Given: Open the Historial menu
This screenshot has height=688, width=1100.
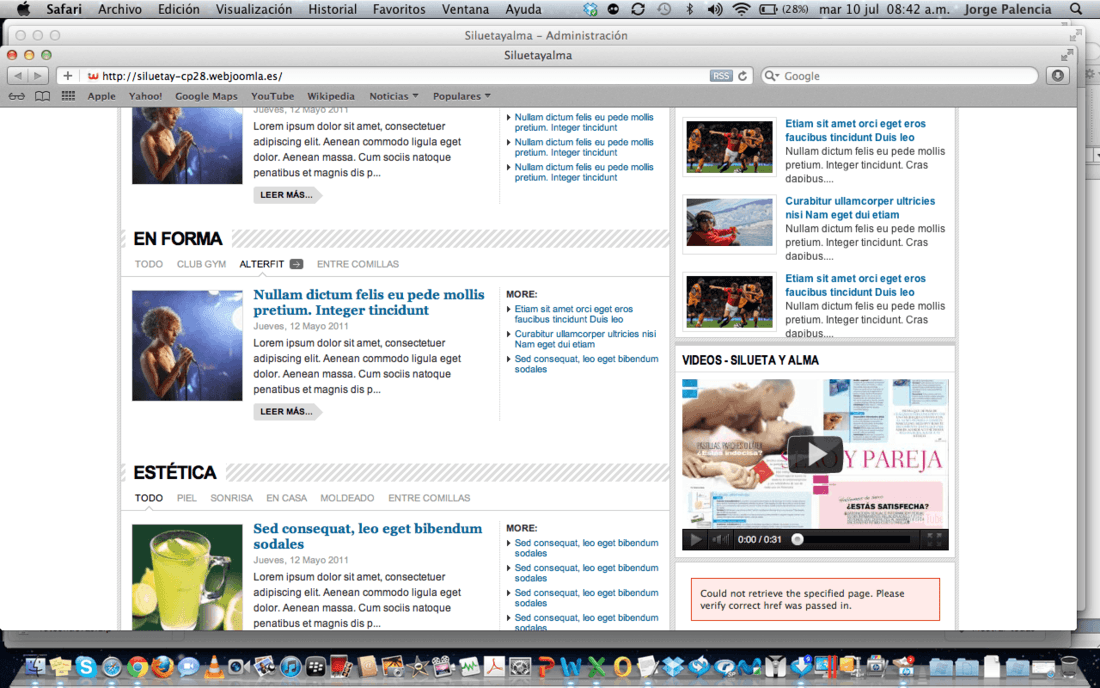Looking at the screenshot, I should [333, 9].
